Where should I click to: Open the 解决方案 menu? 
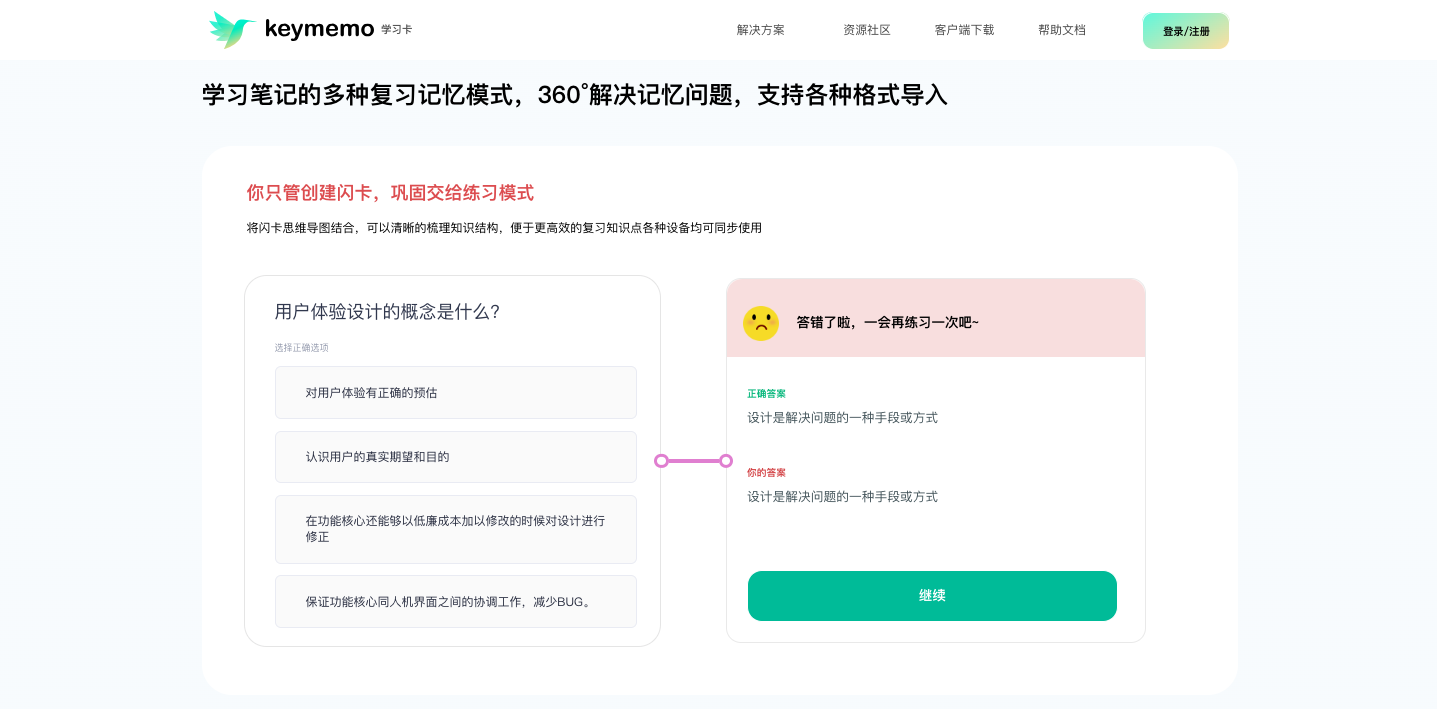pyautogui.click(x=760, y=30)
